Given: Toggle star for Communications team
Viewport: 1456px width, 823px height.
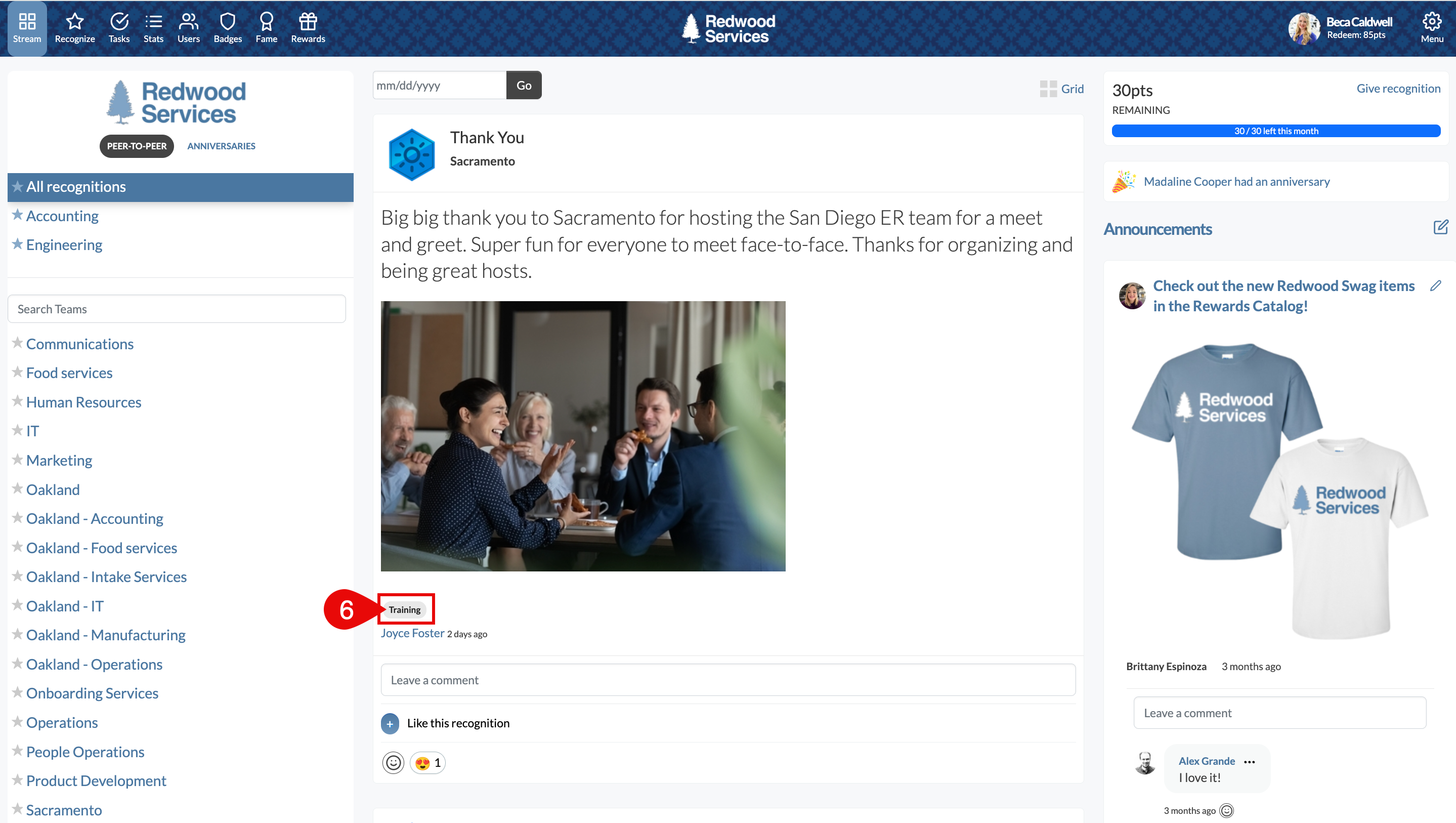Looking at the screenshot, I should 18,343.
